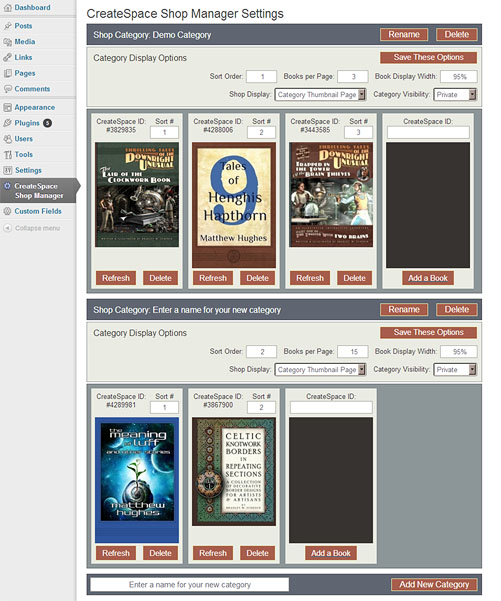The height and width of the screenshot is (601, 501).
Task: Save These Options for second category
Action: click(429, 333)
